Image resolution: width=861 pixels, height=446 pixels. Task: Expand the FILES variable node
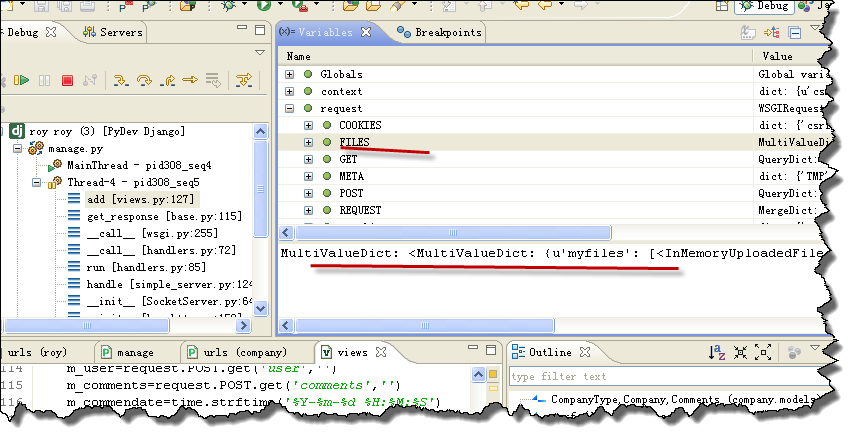(309, 143)
